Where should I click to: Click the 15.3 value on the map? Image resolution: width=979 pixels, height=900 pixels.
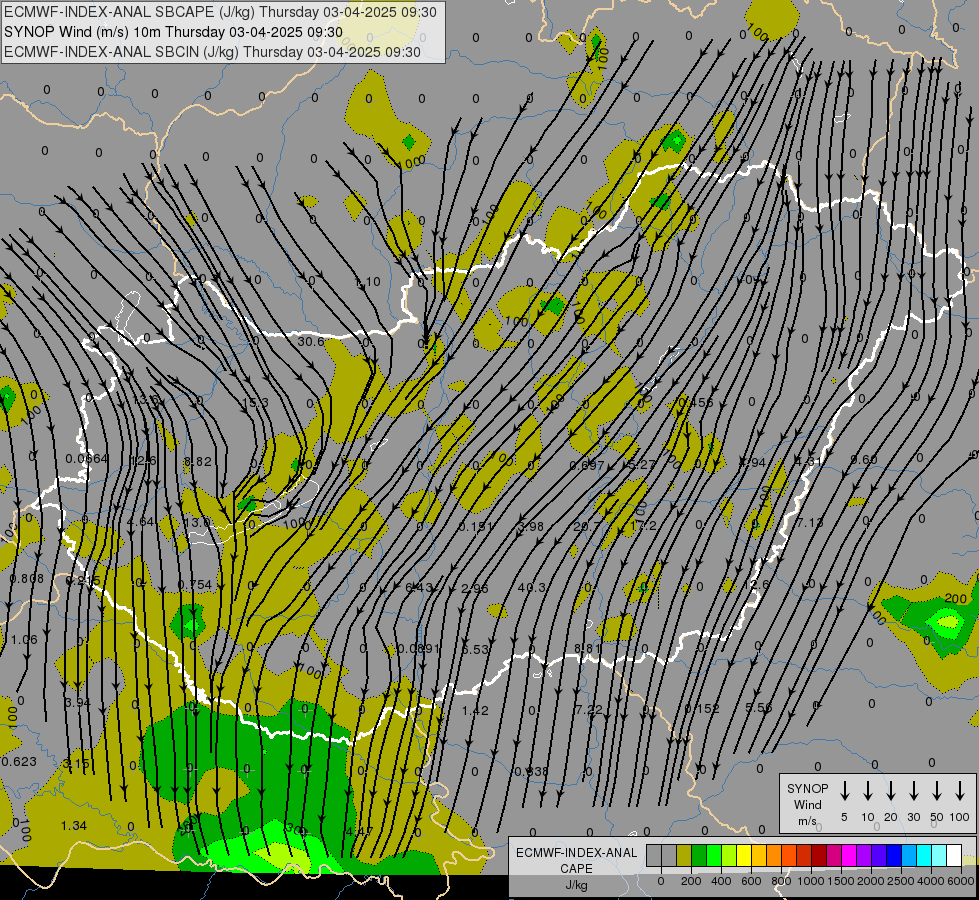click(255, 403)
